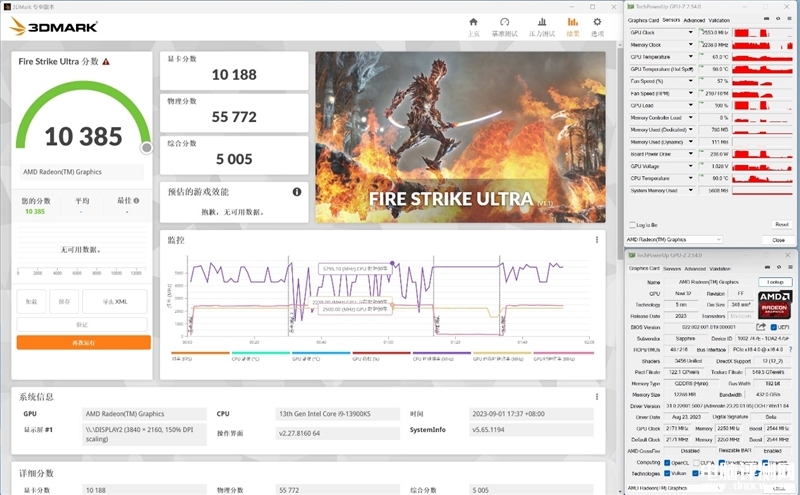Screen dimensions: 800x495
Task: Enable Log to file checkbox in GPU-Z
Action: (633, 225)
